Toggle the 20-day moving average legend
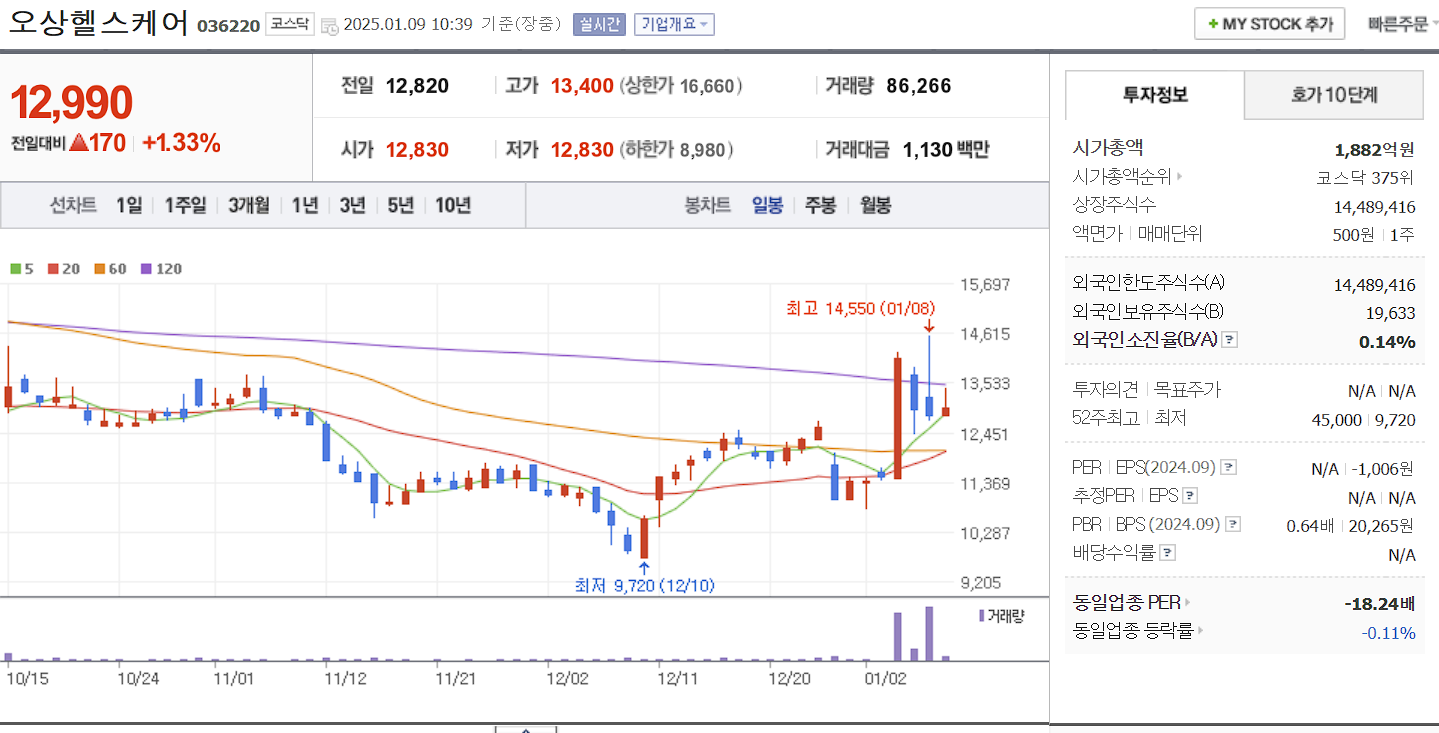Screen dimensions: 1439x733 tap(52, 268)
